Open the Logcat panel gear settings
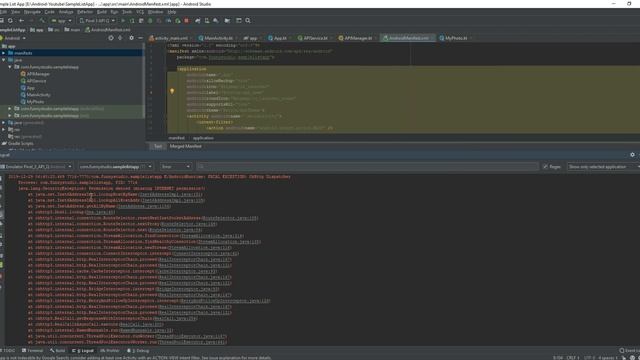Viewport: 640px width, 360px height. tap(632, 155)
